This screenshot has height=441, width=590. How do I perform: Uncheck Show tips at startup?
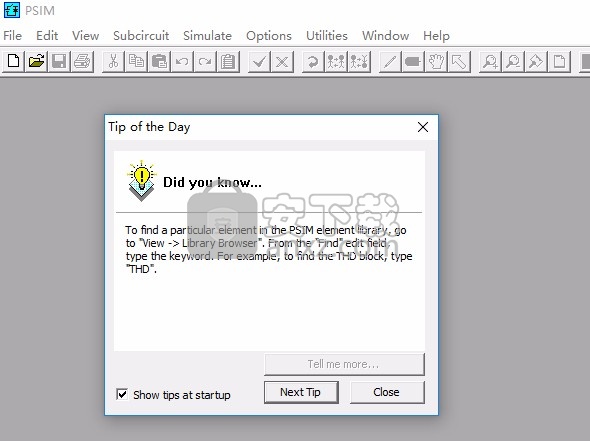[122, 394]
